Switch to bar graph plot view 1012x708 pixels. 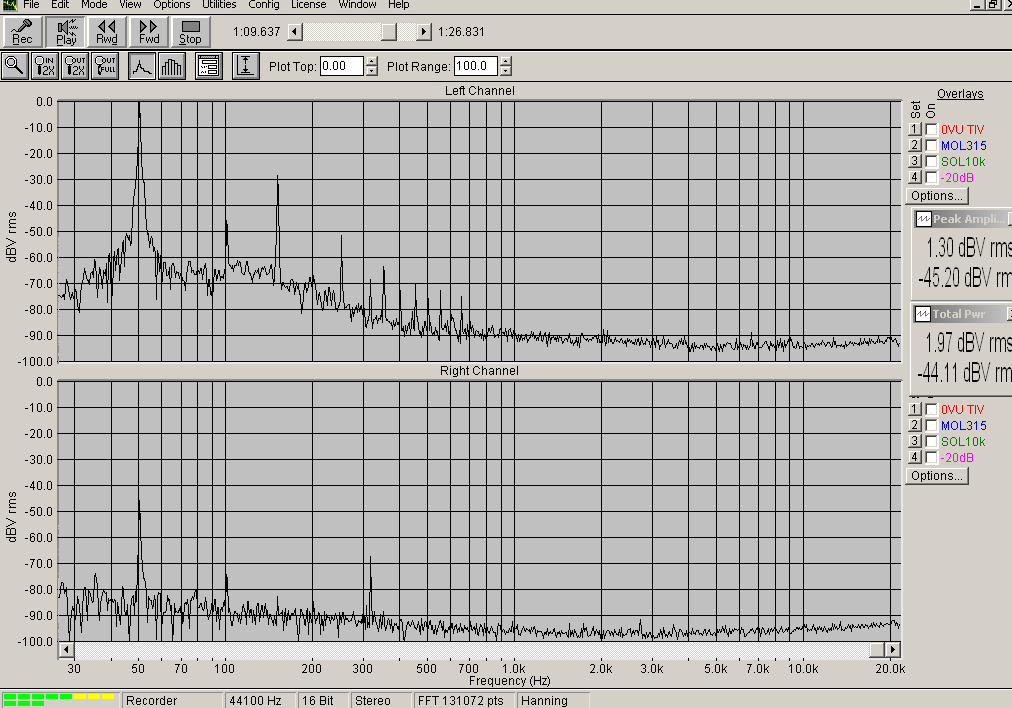point(172,67)
